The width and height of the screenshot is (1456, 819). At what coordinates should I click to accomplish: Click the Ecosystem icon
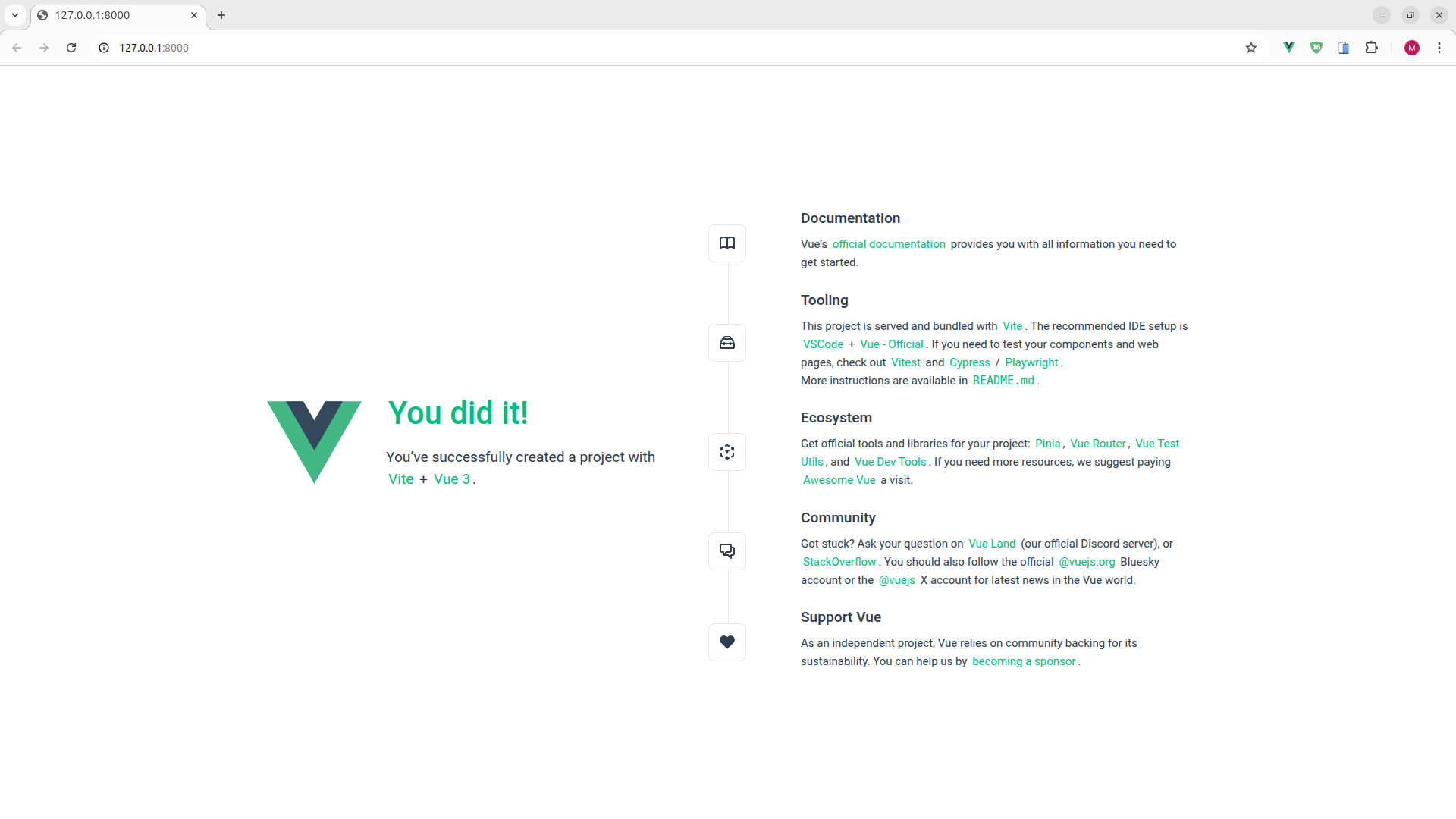(726, 452)
